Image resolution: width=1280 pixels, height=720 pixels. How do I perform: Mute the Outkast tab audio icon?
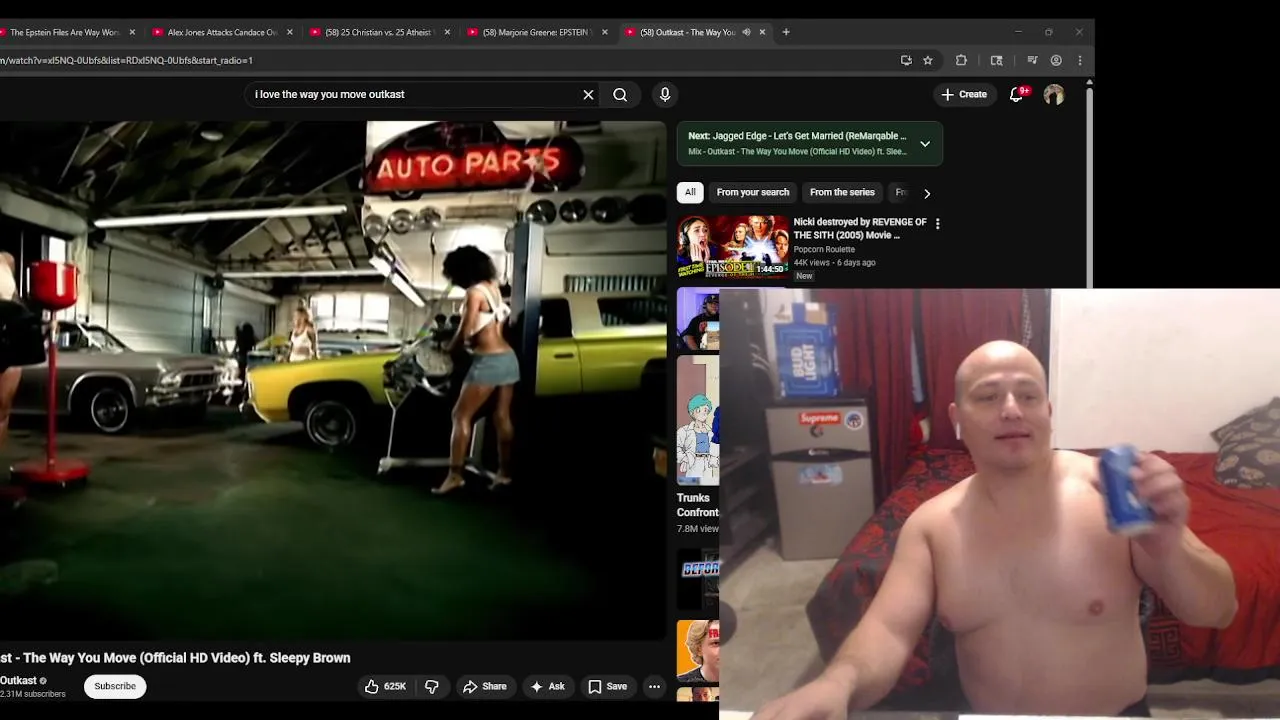(x=746, y=32)
